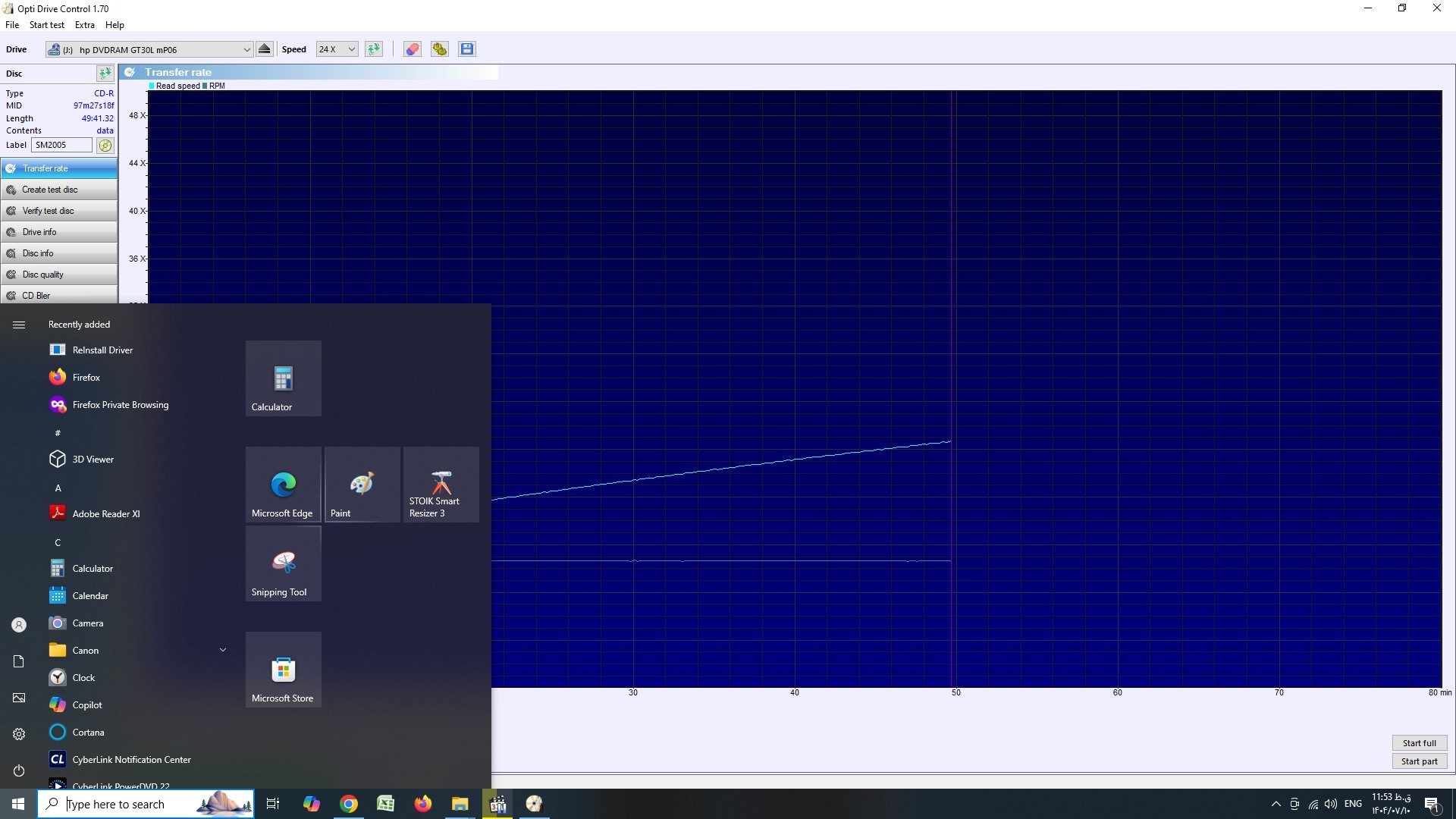
Task: Open the STOIK Smart Resizer 3 tile
Action: point(441,485)
